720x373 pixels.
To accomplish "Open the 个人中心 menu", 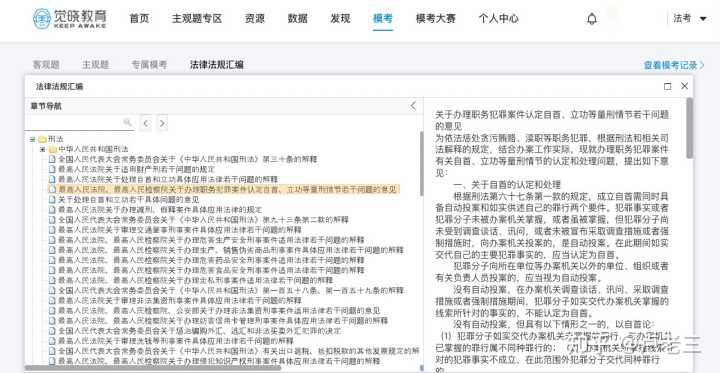I will 498,18.
